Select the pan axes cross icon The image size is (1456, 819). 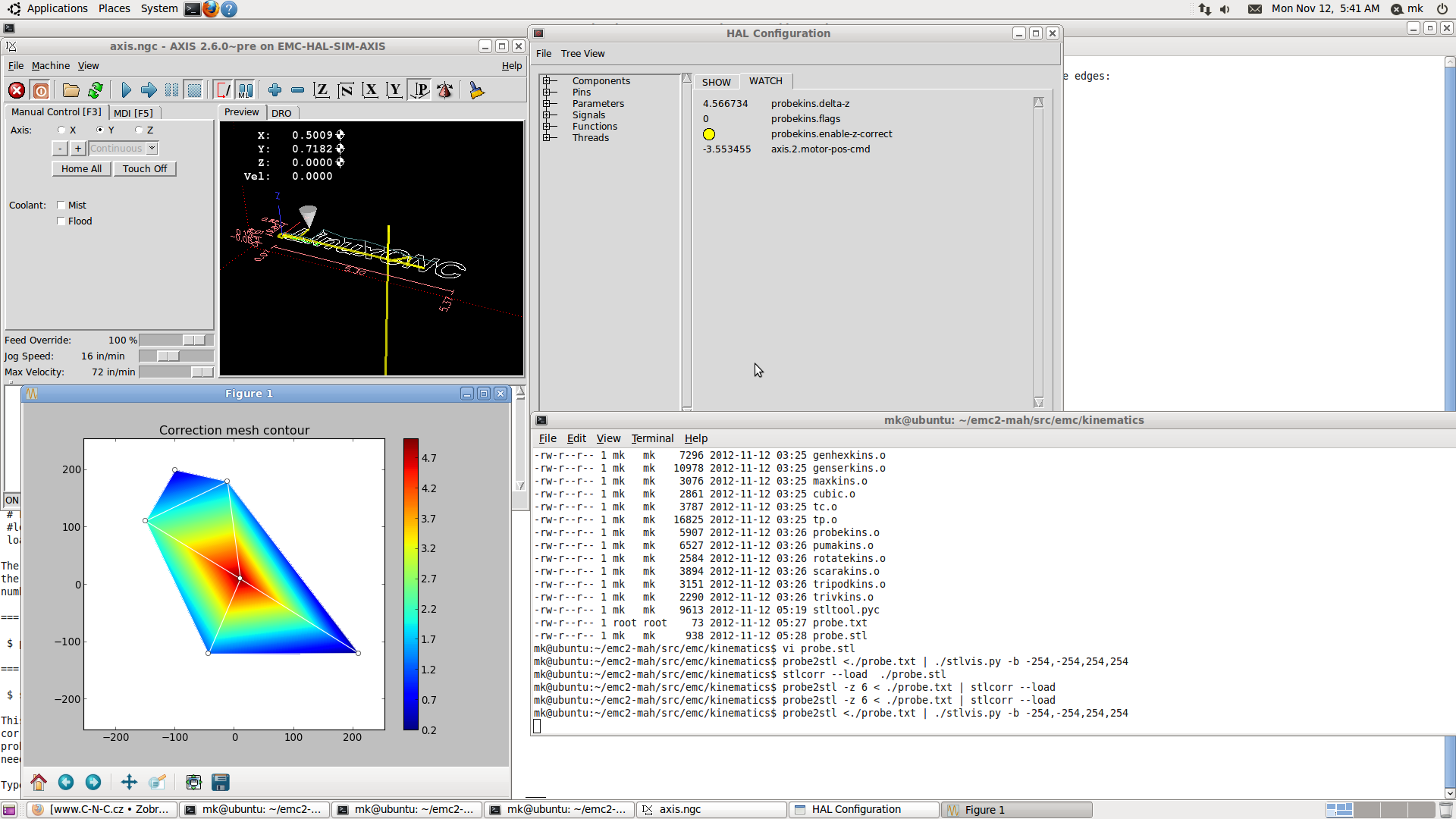pos(129,782)
